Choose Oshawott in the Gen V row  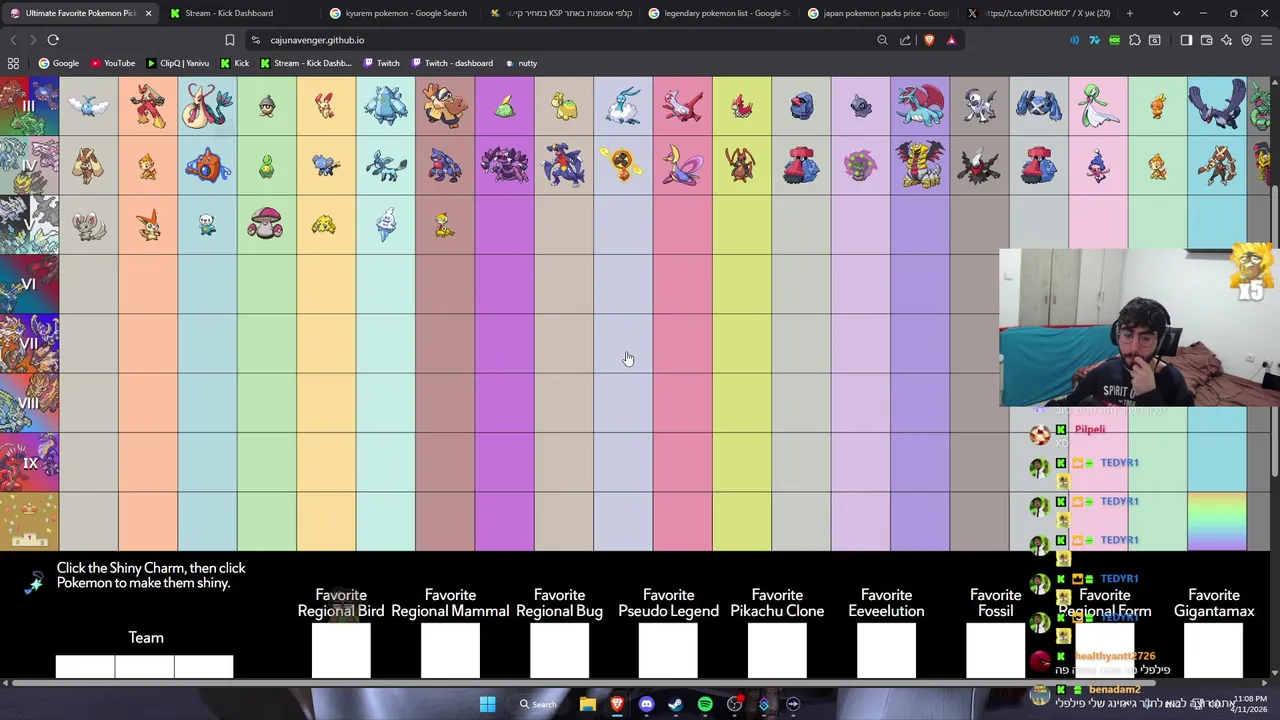click(207, 225)
